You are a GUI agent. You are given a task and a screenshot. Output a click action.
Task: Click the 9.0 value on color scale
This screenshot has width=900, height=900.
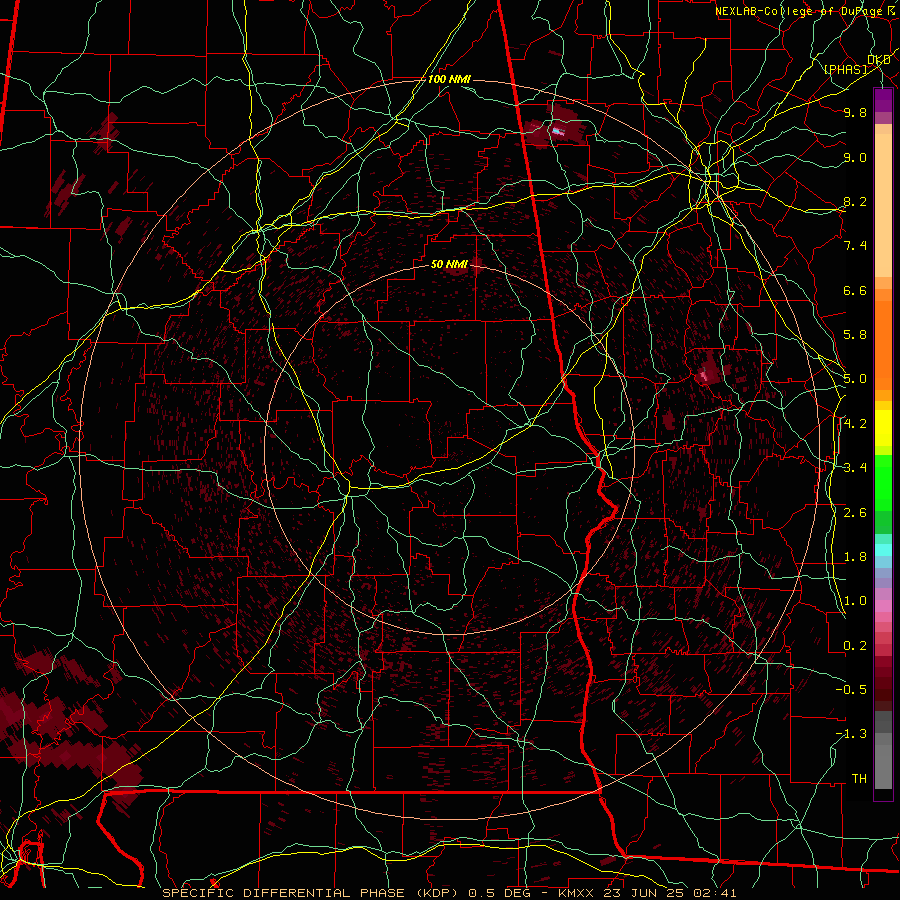point(855,158)
